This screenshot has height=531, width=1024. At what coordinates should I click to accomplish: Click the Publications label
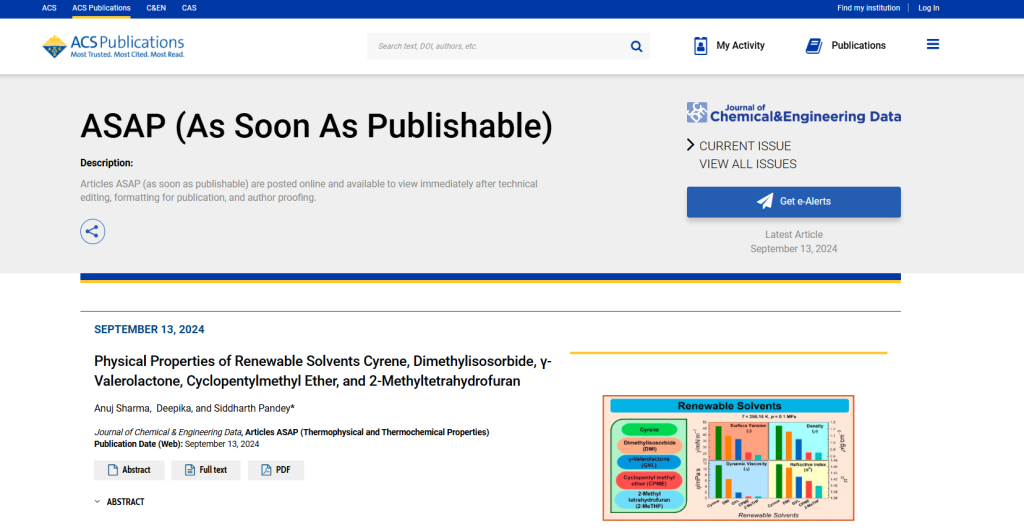coord(858,46)
